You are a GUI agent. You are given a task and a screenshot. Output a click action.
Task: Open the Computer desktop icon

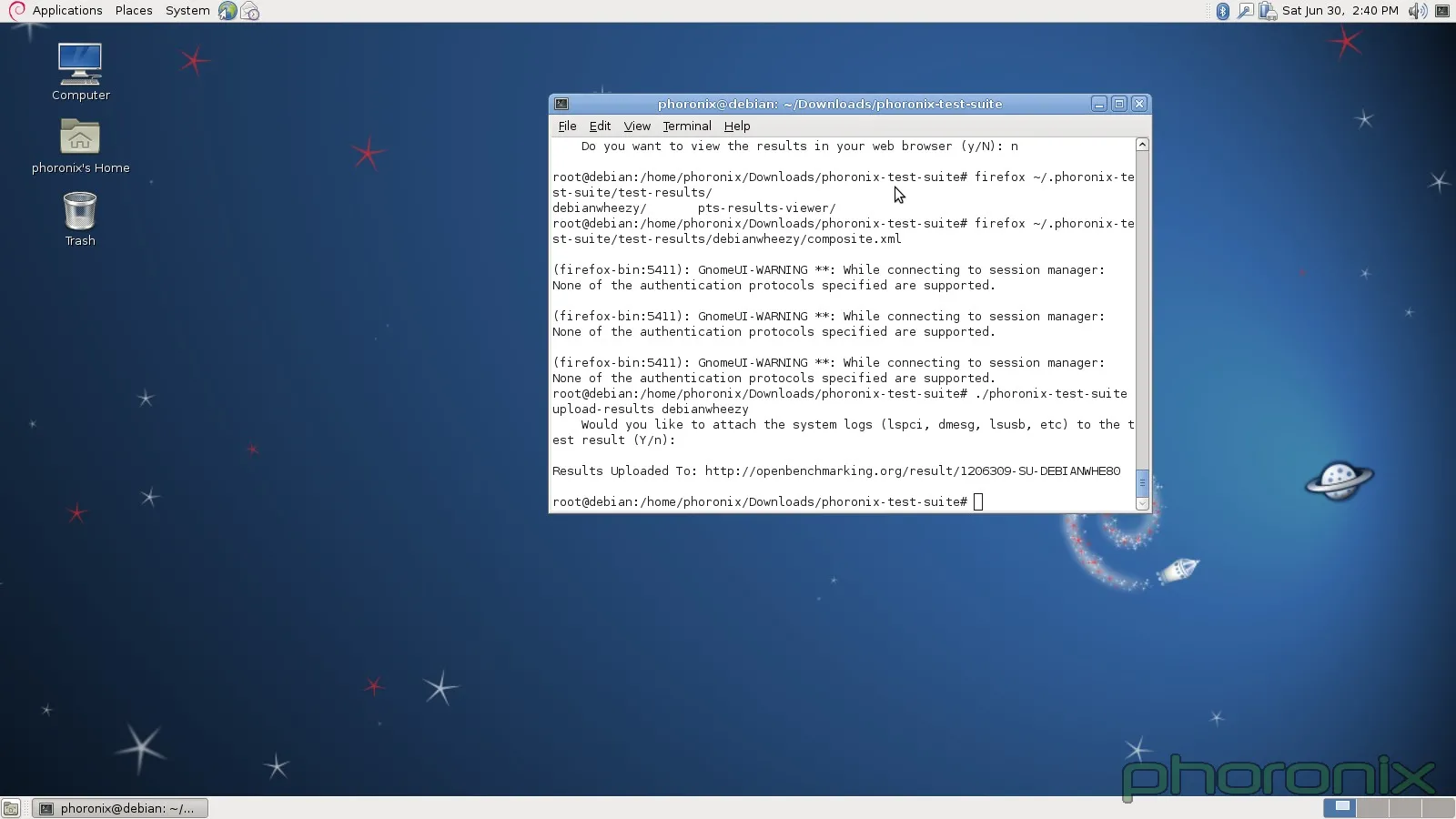coord(80,71)
